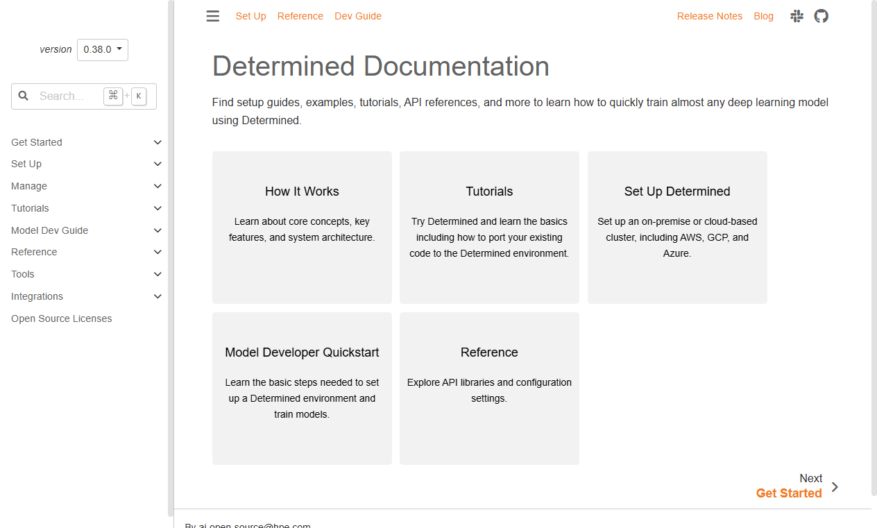
Task: Toggle the hamburger sidebar menu icon
Action: 213,16
